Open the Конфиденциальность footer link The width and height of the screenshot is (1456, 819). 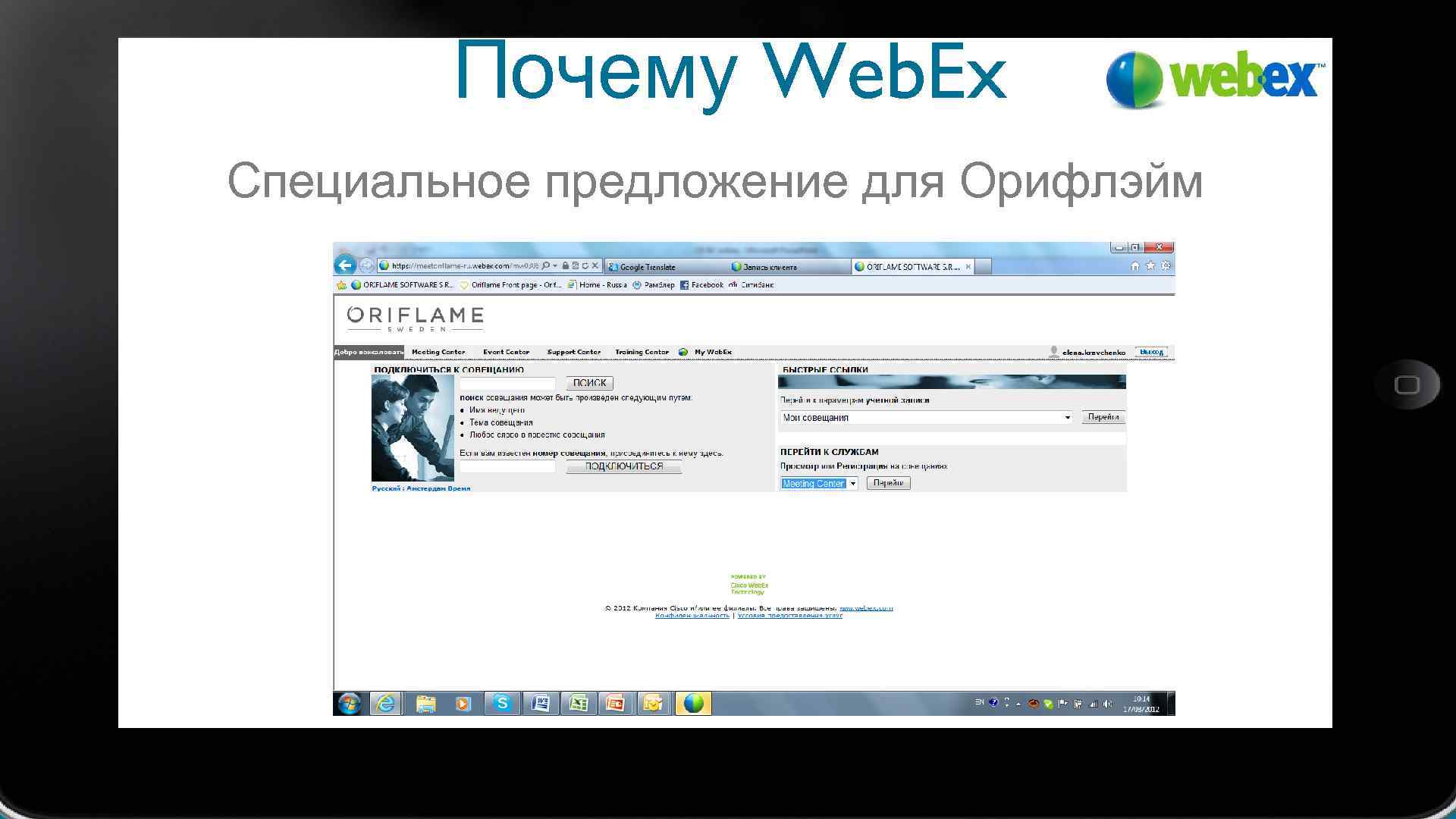692,616
